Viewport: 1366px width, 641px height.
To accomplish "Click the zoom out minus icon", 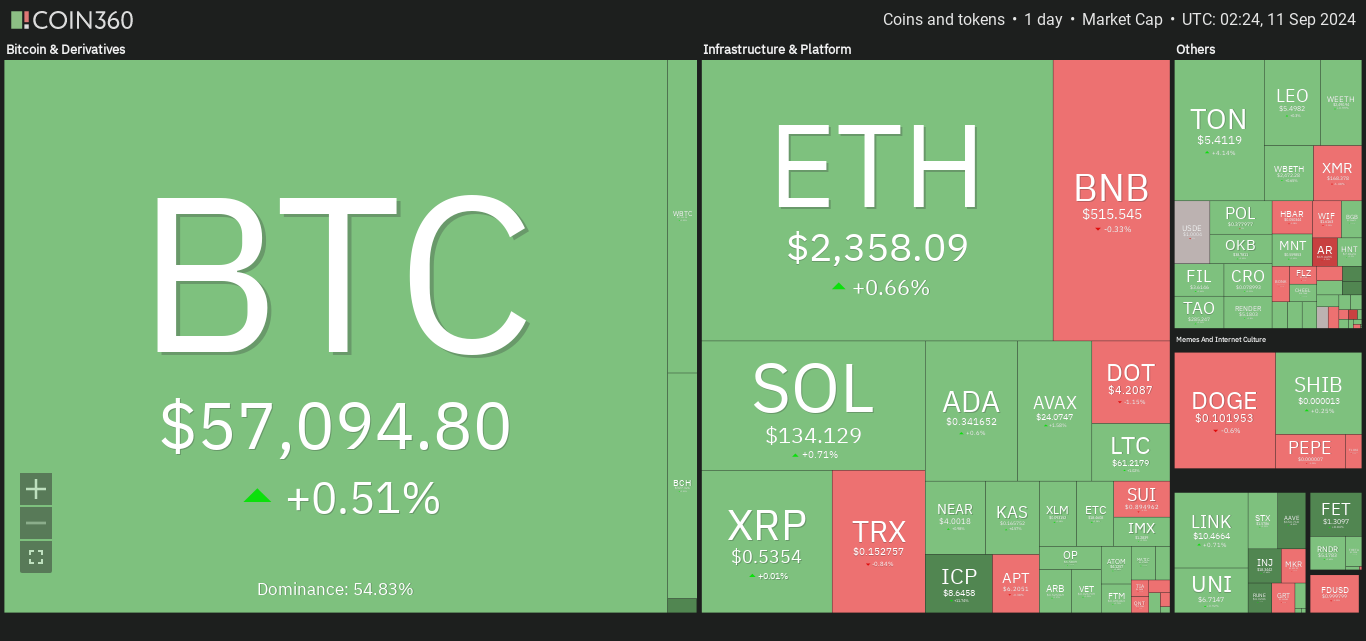I will point(36,523).
